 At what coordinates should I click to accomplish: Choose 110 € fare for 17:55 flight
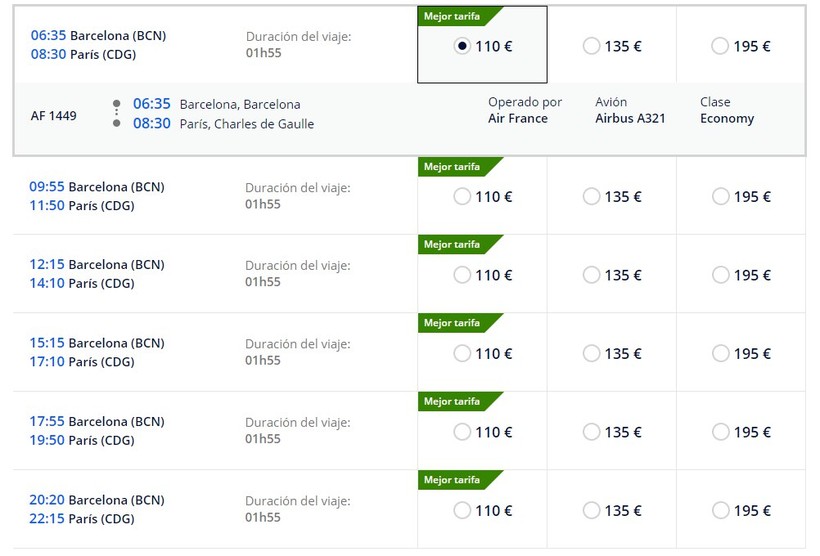pyautogui.click(x=462, y=432)
